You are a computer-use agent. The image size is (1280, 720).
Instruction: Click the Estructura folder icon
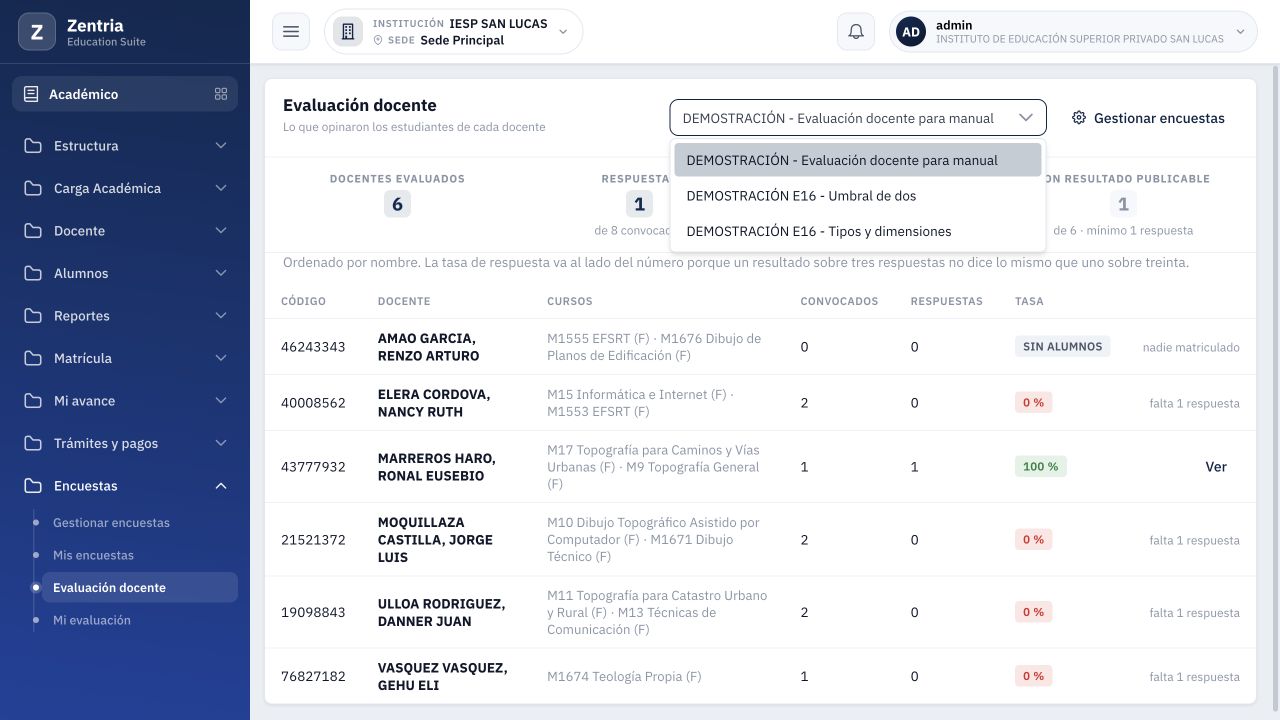pos(34,146)
